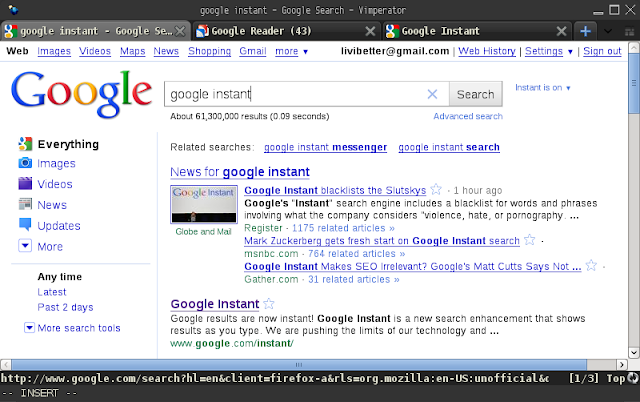
Task: Open Shopping in top navigation
Action: 209,51
